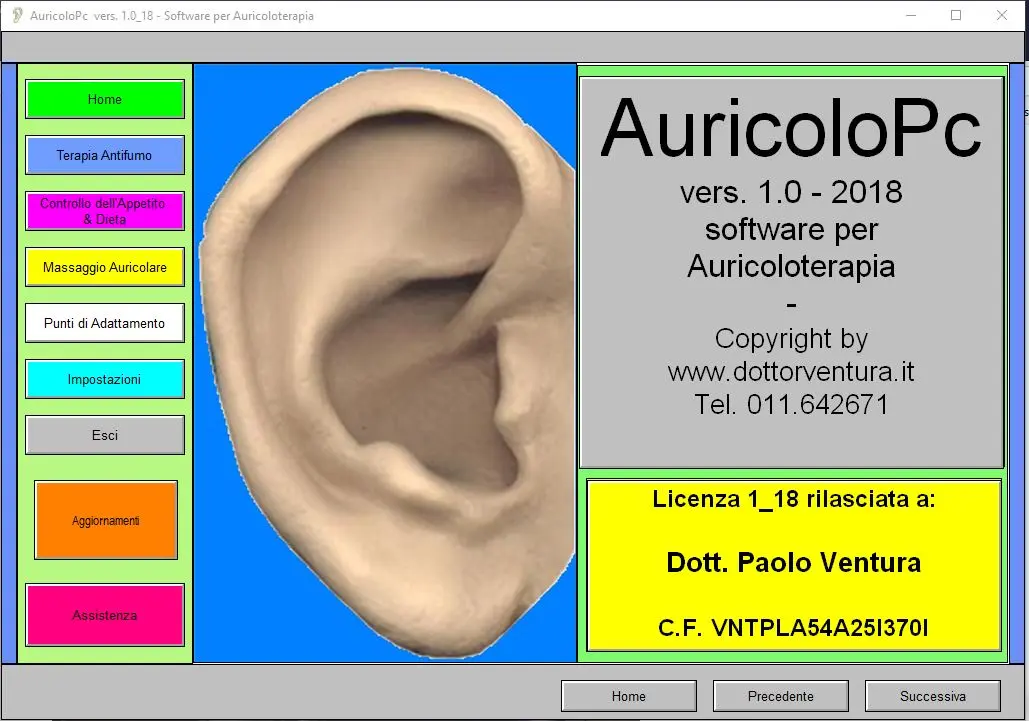The height and width of the screenshot is (721, 1029).
Task: Click the AuricoloPc title bar app icon
Action: (17, 15)
